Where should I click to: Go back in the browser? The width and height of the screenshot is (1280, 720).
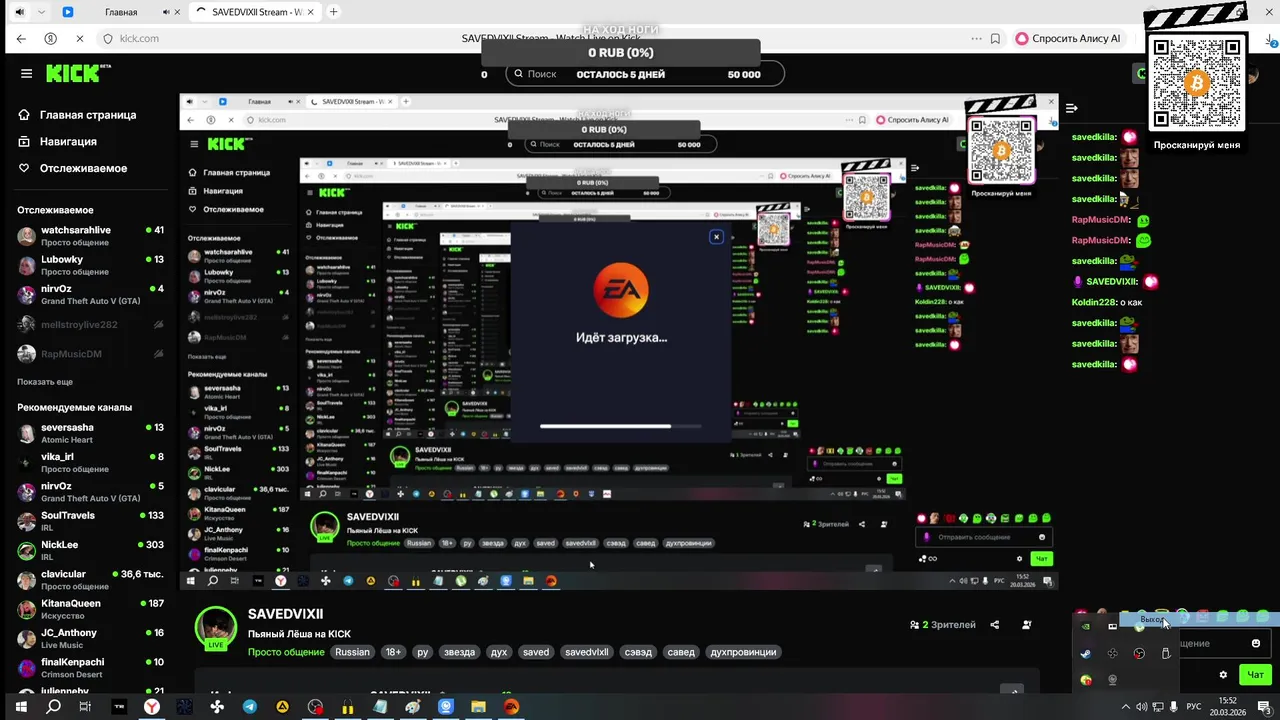pyautogui.click(x=21, y=38)
